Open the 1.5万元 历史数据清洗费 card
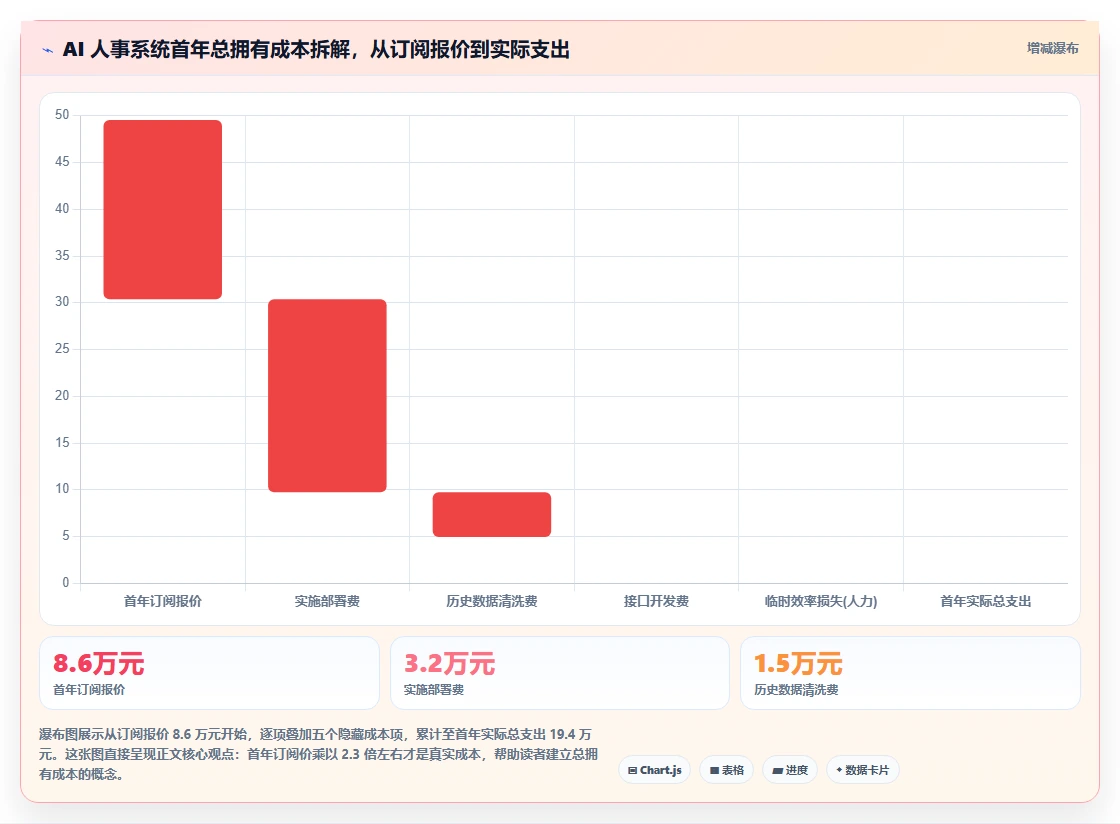 tap(910, 673)
